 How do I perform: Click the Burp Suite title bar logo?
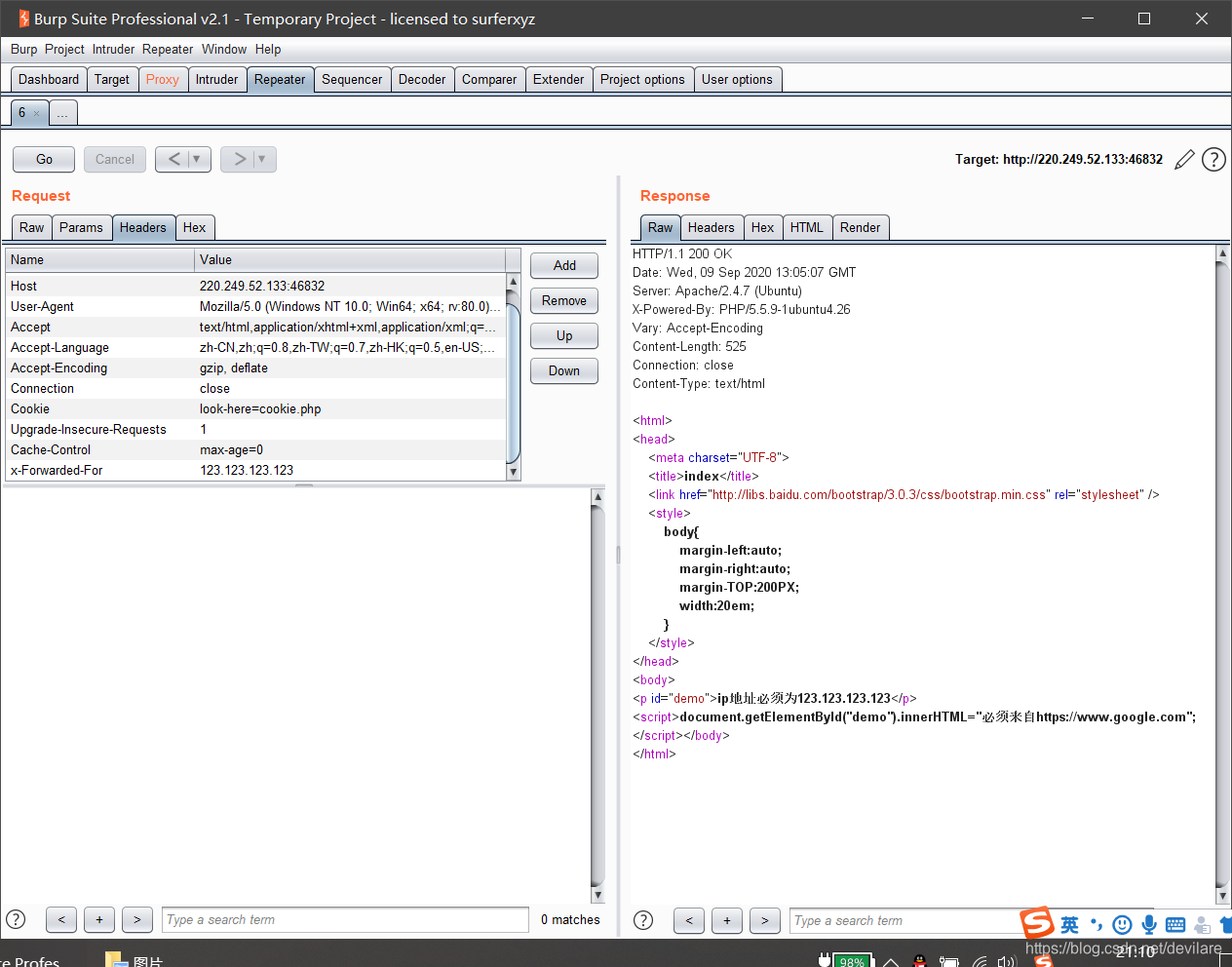pyautogui.click(x=23, y=19)
